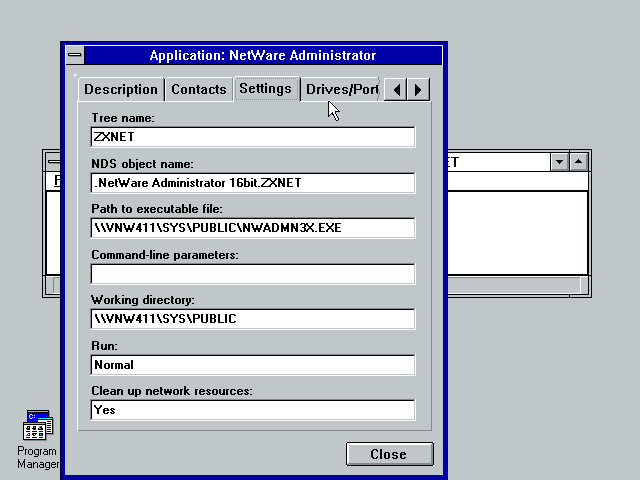Open the Description tab
The image size is (640, 480).
[x=121, y=89]
